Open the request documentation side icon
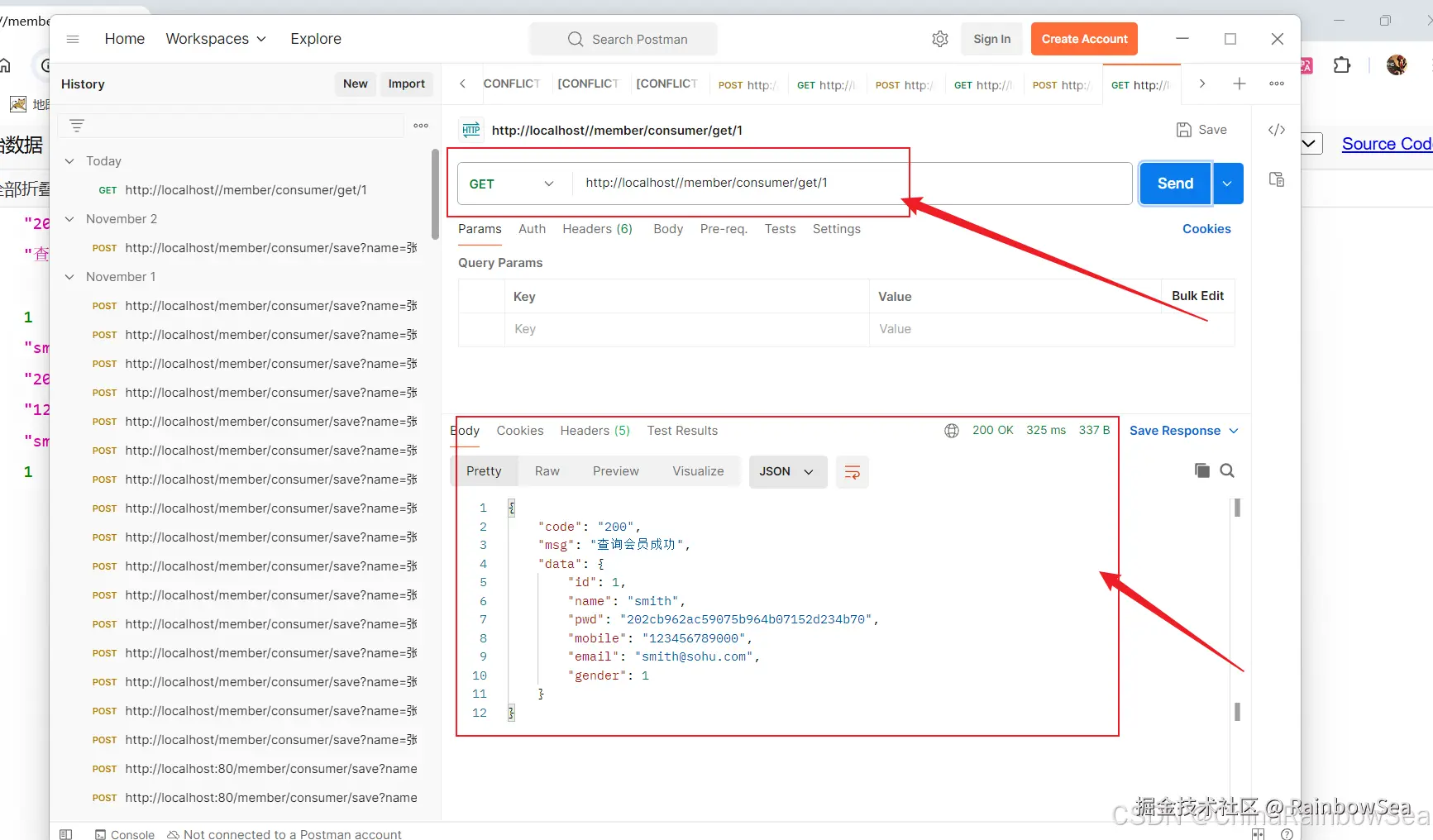This screenshot has width=1433, height=840. (1277, 179)
